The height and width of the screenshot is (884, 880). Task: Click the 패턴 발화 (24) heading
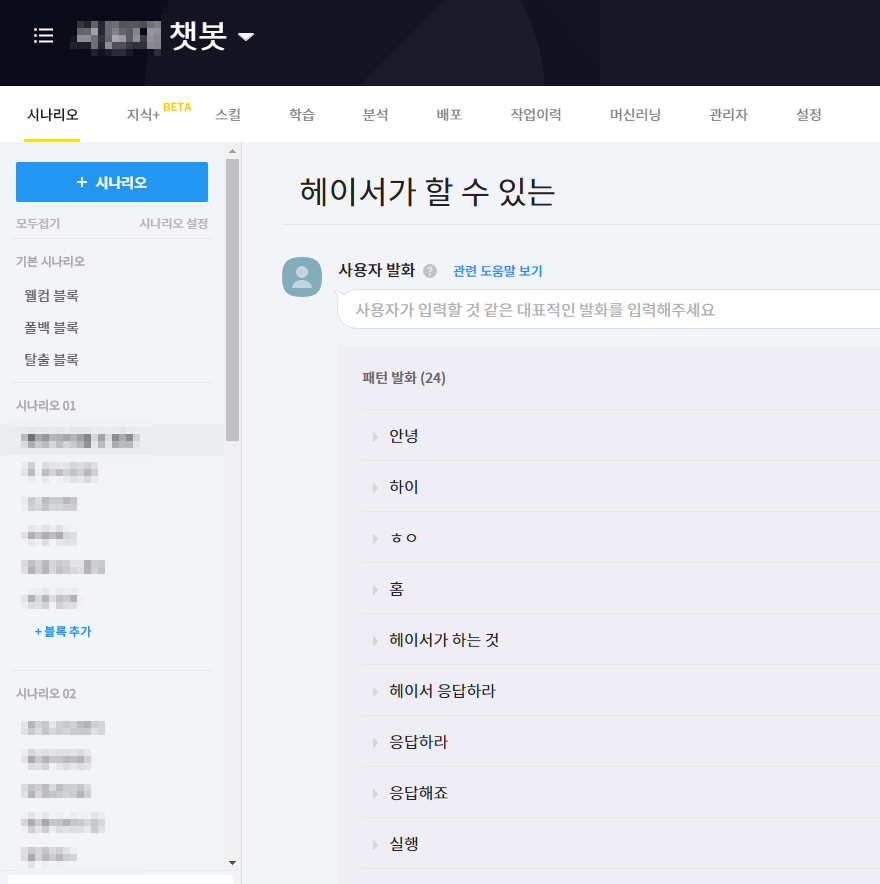404,378
